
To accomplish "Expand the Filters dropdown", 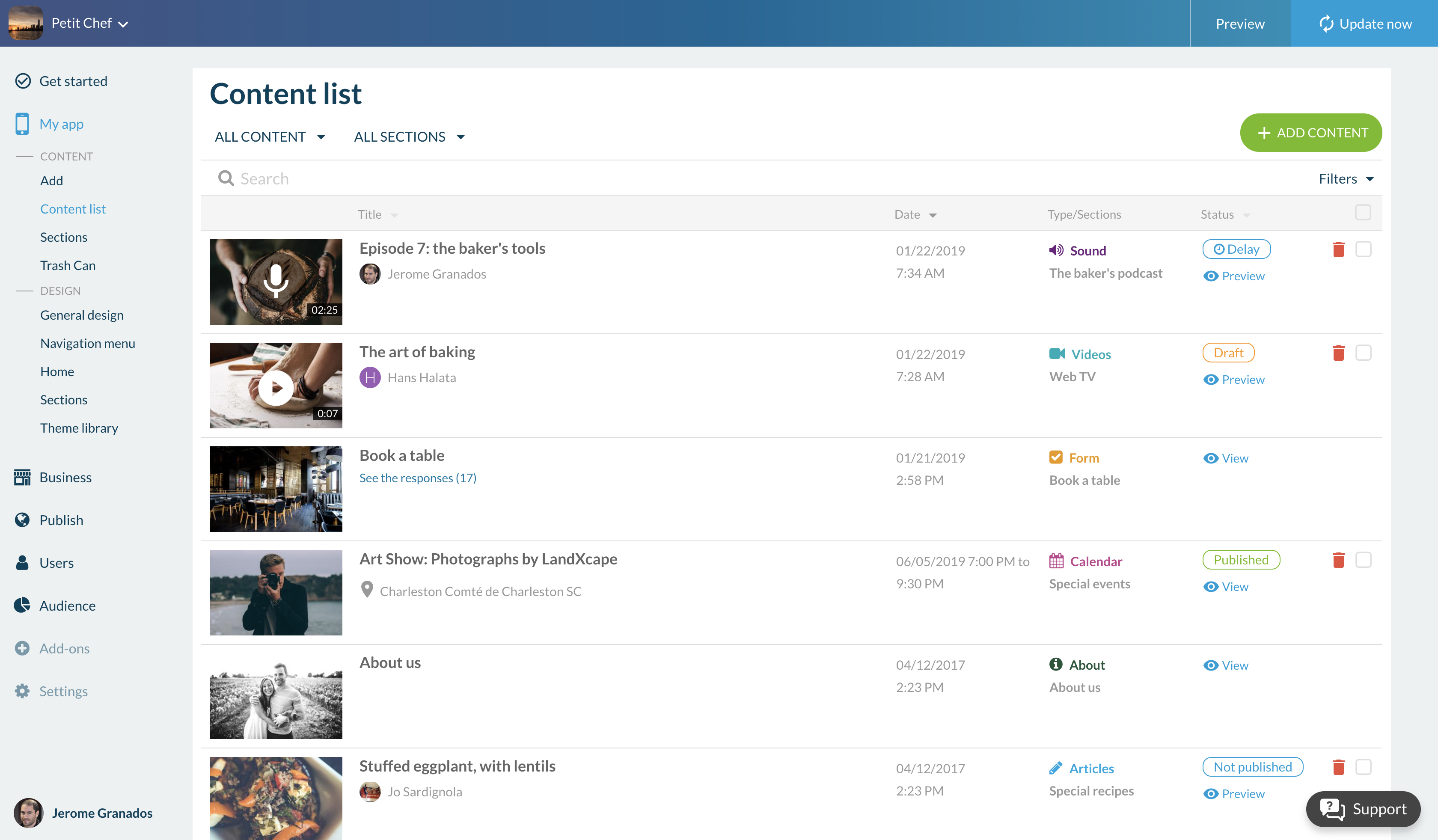I will (x=1346, y=179).
